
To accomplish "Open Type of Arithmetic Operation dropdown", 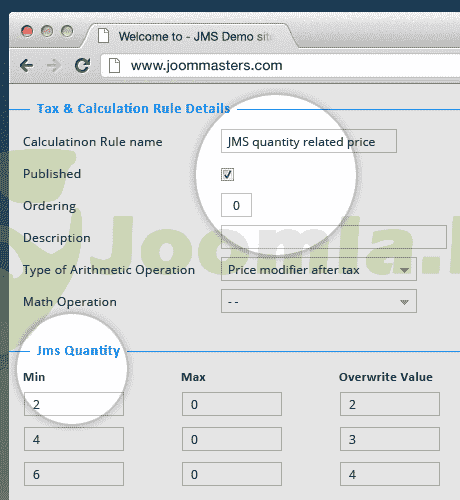I will (x=319, y=269).
